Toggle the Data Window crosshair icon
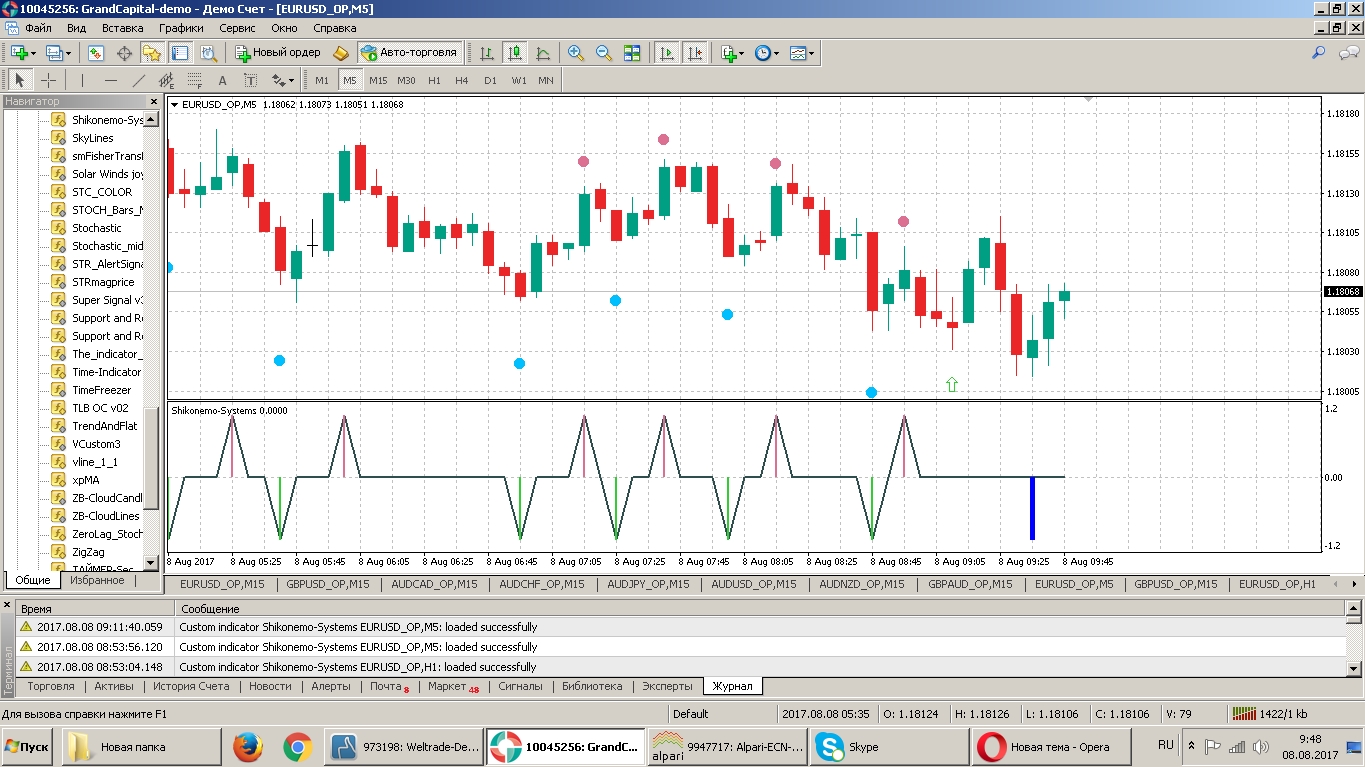The image size is (1365, 767). point(124,53)
